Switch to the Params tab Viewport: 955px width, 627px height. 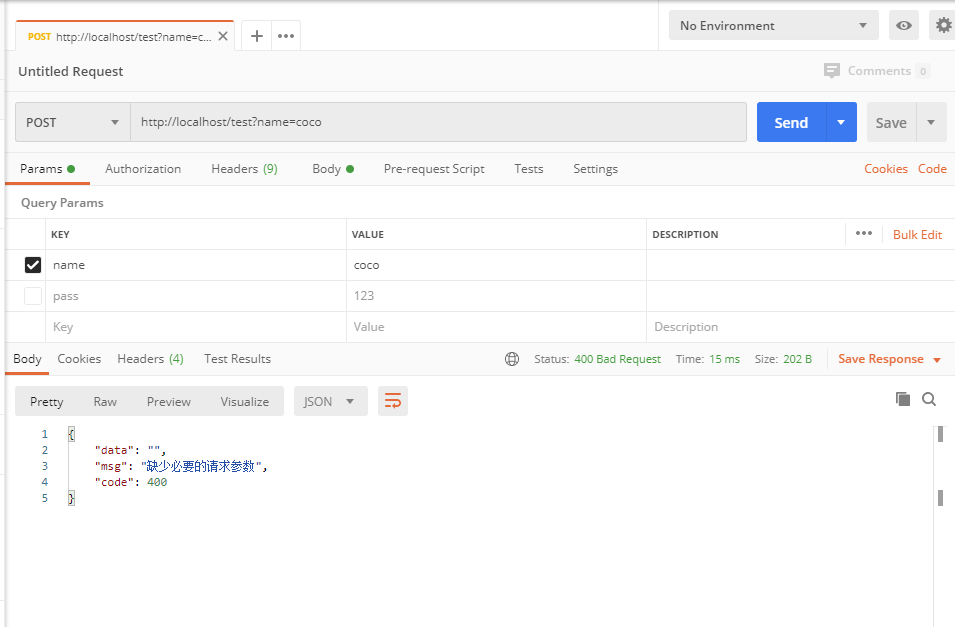47,169
